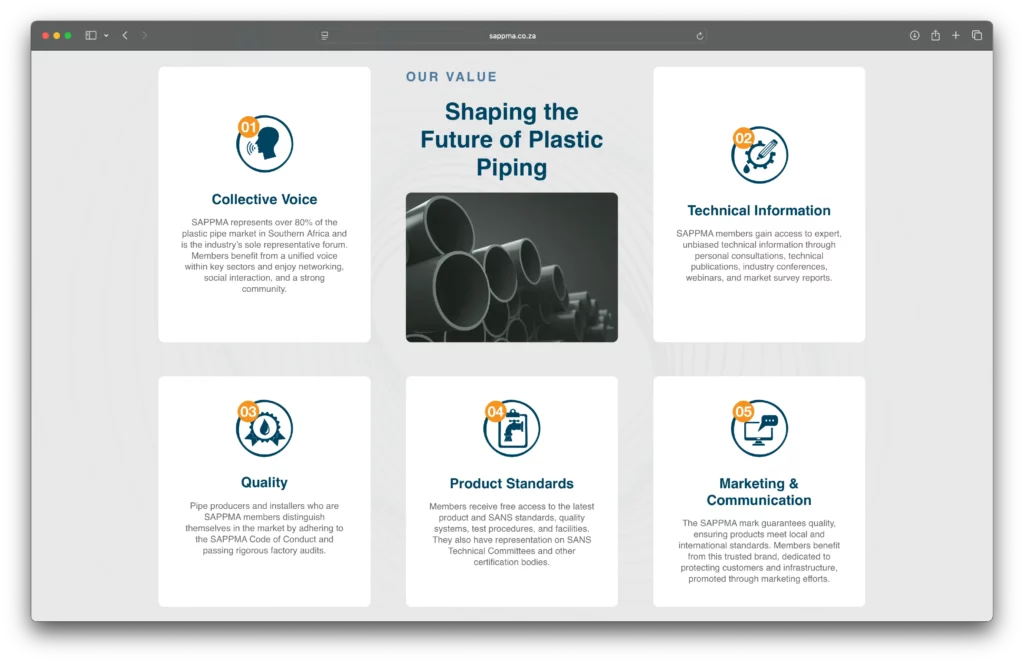Screen dimensions: 1024x663
Task: Click the page reader icon in address bar
Action: pos(325,36)
